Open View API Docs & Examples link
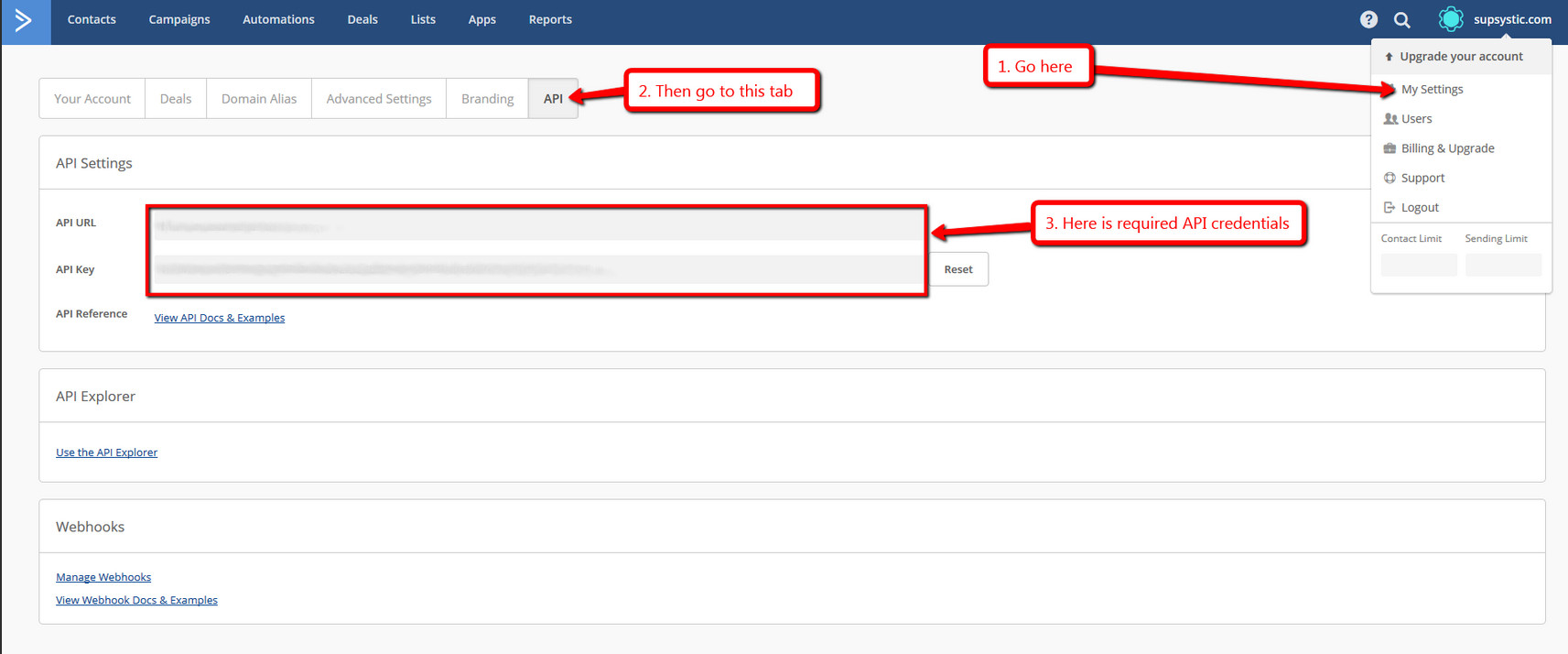The width and height of the screenshot is (1568, 654). pyautogui.click(x=220, y=318)
